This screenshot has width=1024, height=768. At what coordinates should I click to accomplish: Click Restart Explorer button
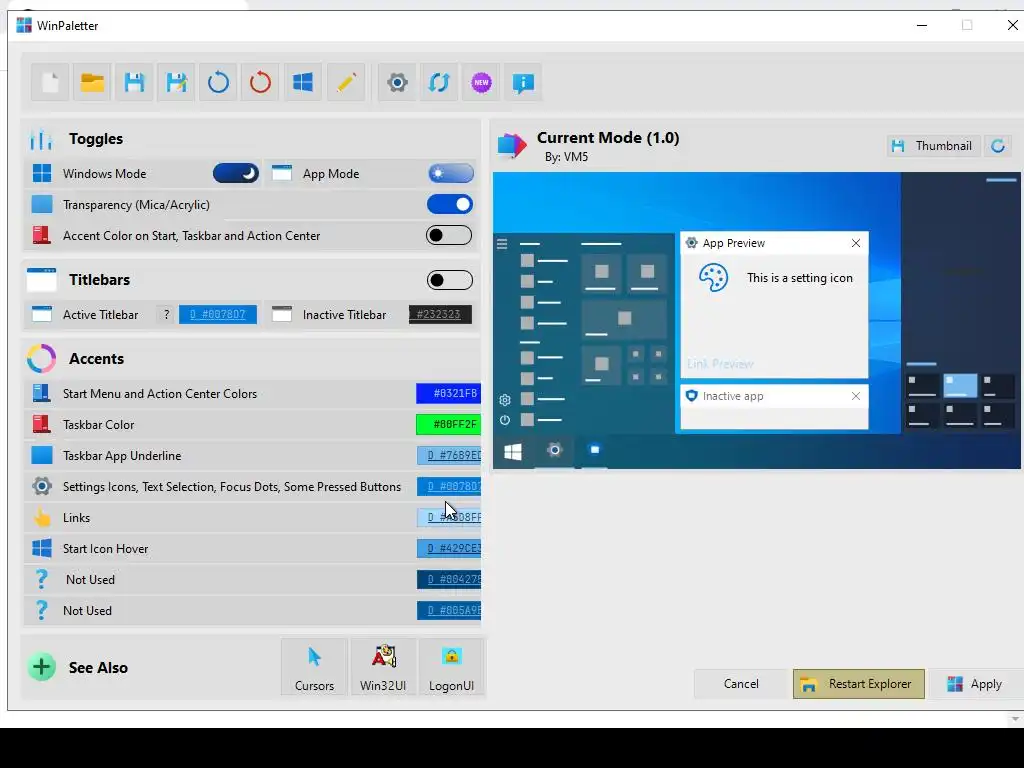[x=859, y=684]
